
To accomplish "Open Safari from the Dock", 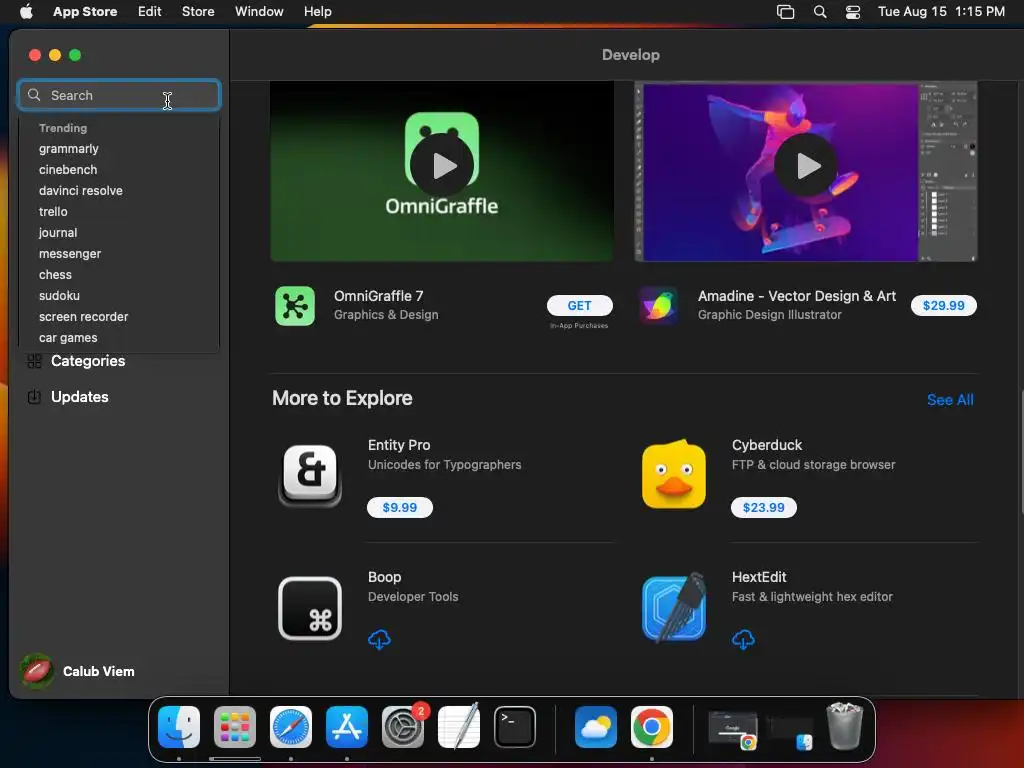I will click(x=291, y=727).
